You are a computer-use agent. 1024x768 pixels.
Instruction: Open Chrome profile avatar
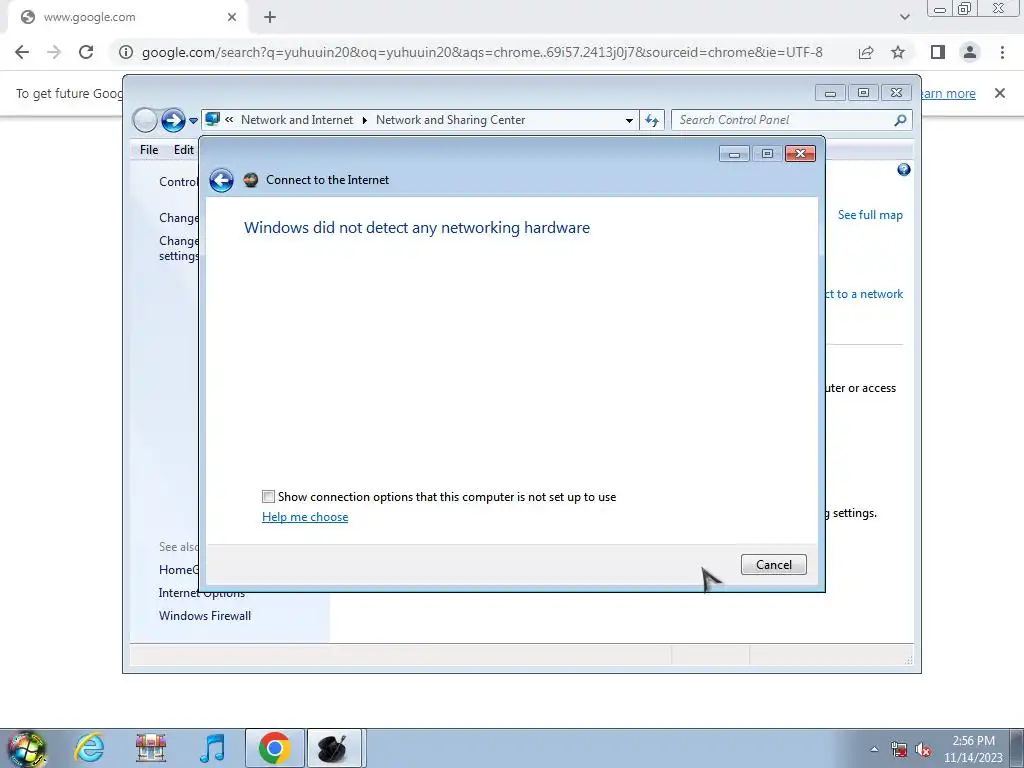(970, 52)
